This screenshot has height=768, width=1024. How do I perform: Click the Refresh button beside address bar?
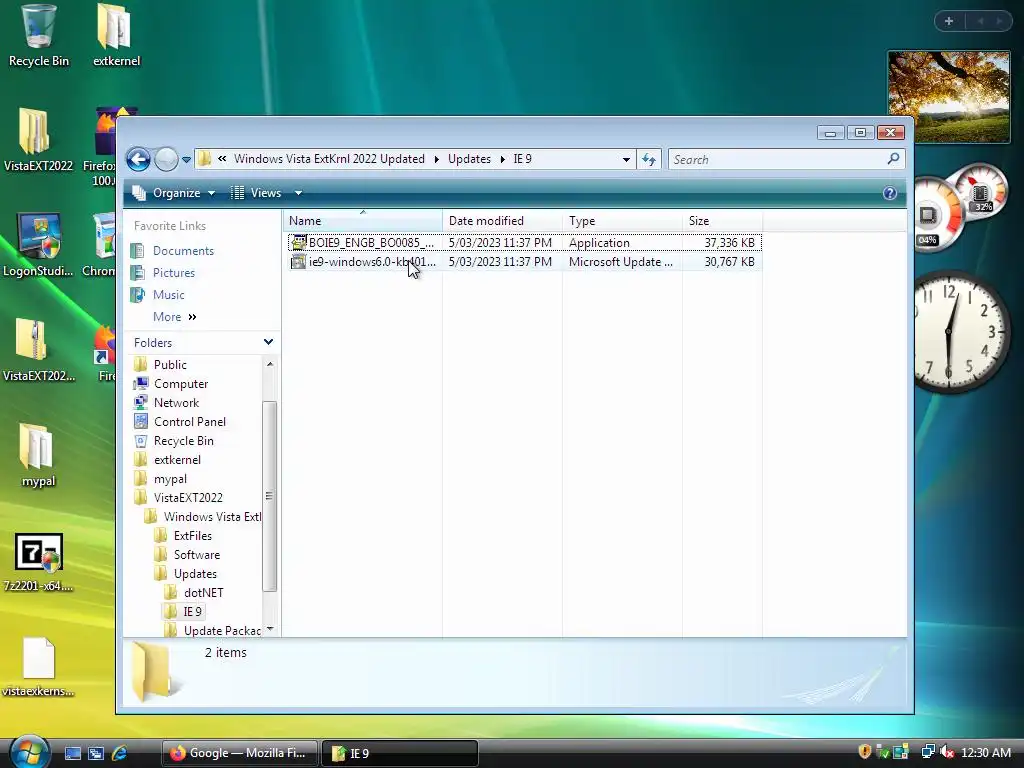pyautogui.click(x=648, y=159)
